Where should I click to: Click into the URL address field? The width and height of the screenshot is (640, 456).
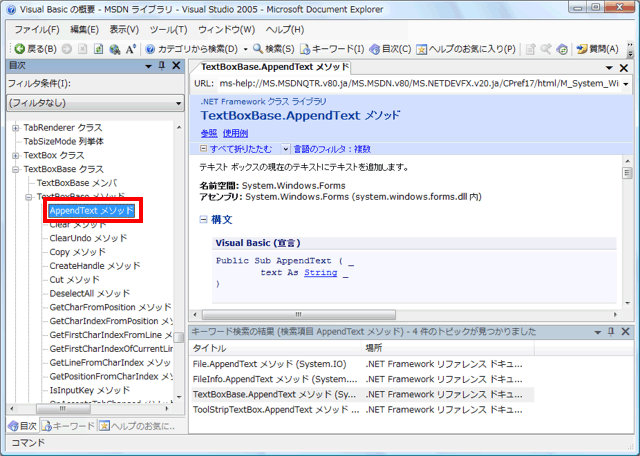[x=418, y=84]
